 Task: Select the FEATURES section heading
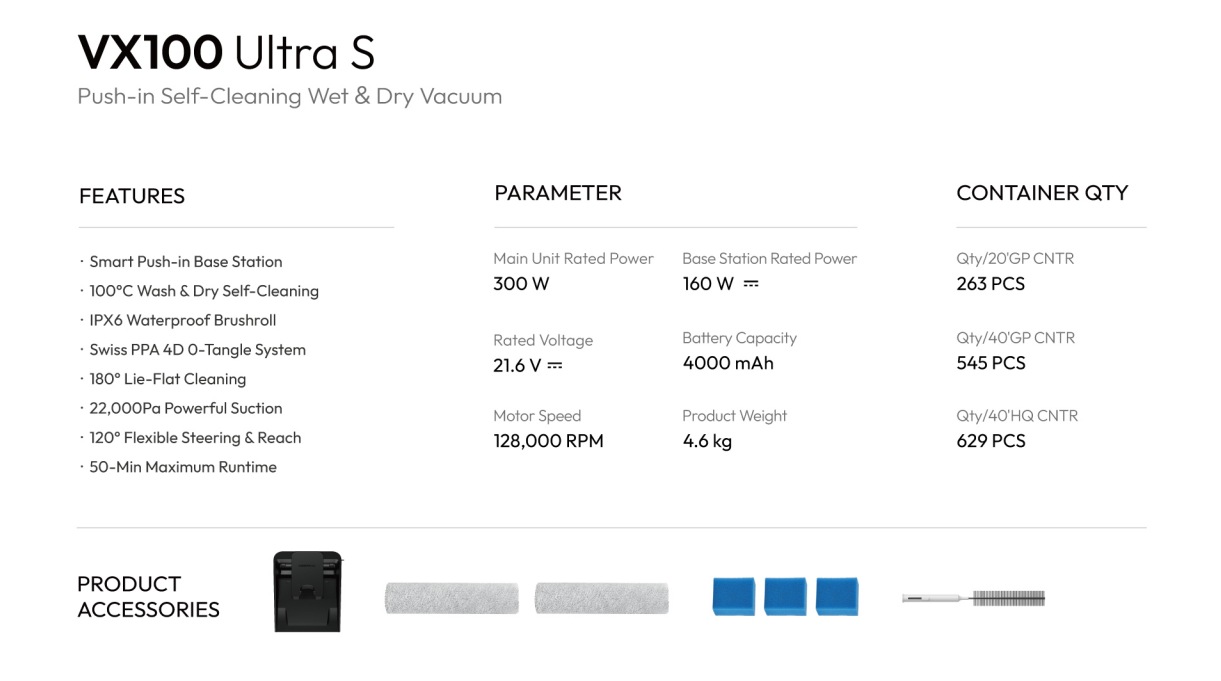click(x=132, y=196)
